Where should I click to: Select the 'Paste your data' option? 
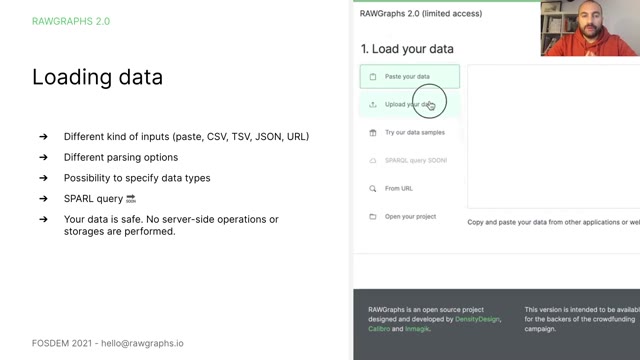pyautogui.click(x=409, y=76)
